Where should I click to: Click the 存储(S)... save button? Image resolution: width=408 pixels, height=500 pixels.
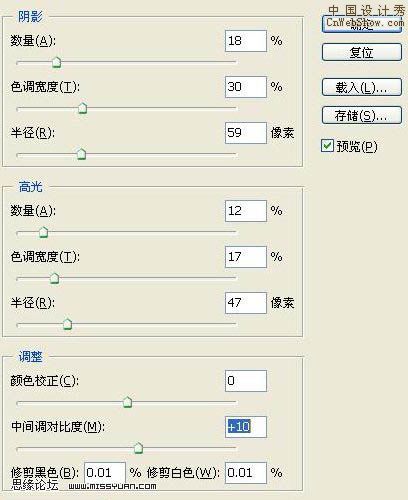[x=362, y=115]
